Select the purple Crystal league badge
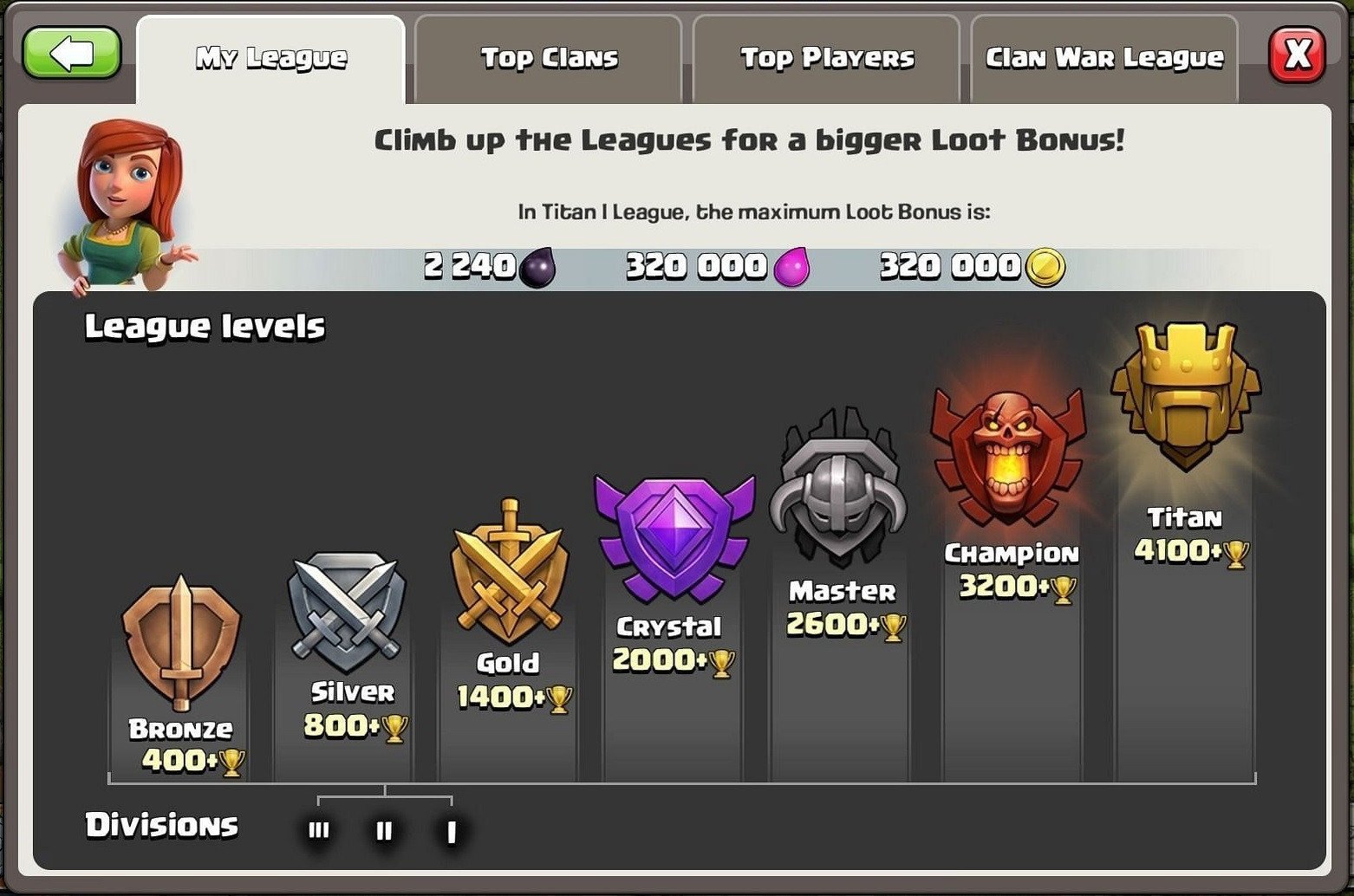This screenshot has width=1354, height=896. point(674,537)
